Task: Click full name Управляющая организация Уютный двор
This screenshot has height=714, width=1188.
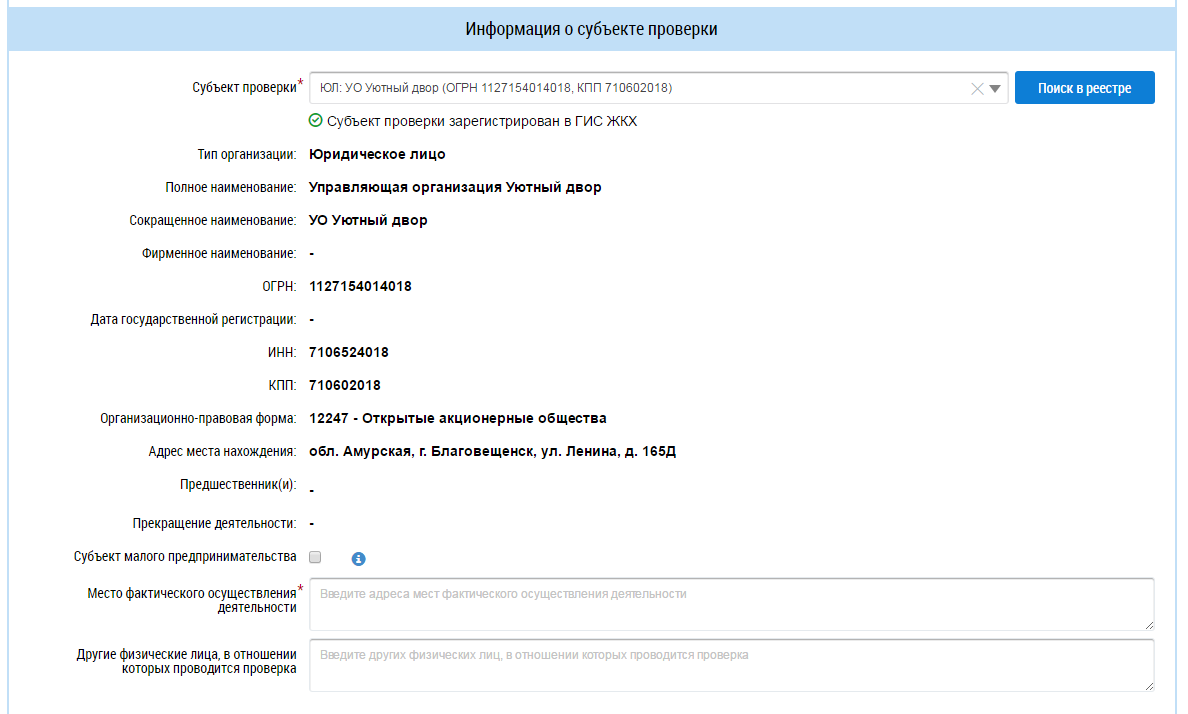Action: [x=455, y=188]
